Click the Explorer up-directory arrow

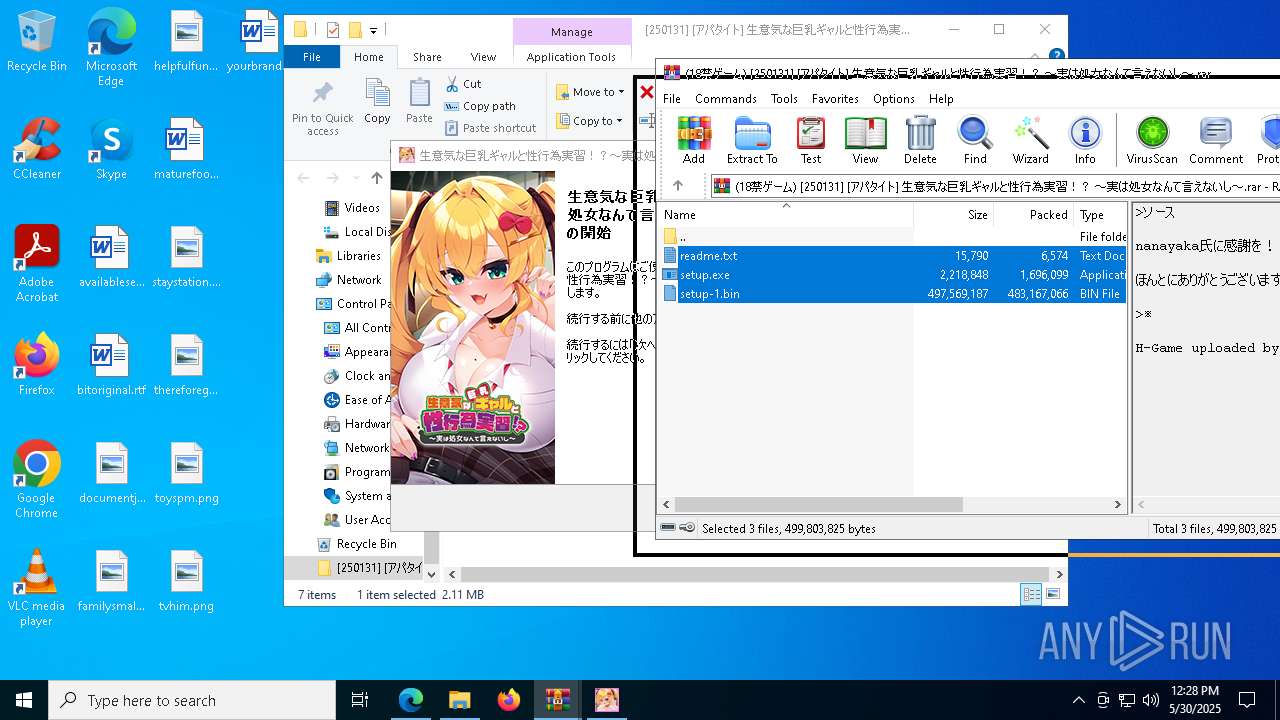(376, 178)
